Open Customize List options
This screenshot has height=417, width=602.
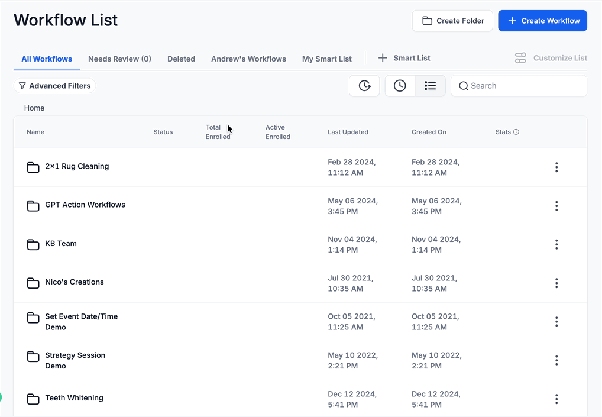pyautogui.click(x=551, y=58)
